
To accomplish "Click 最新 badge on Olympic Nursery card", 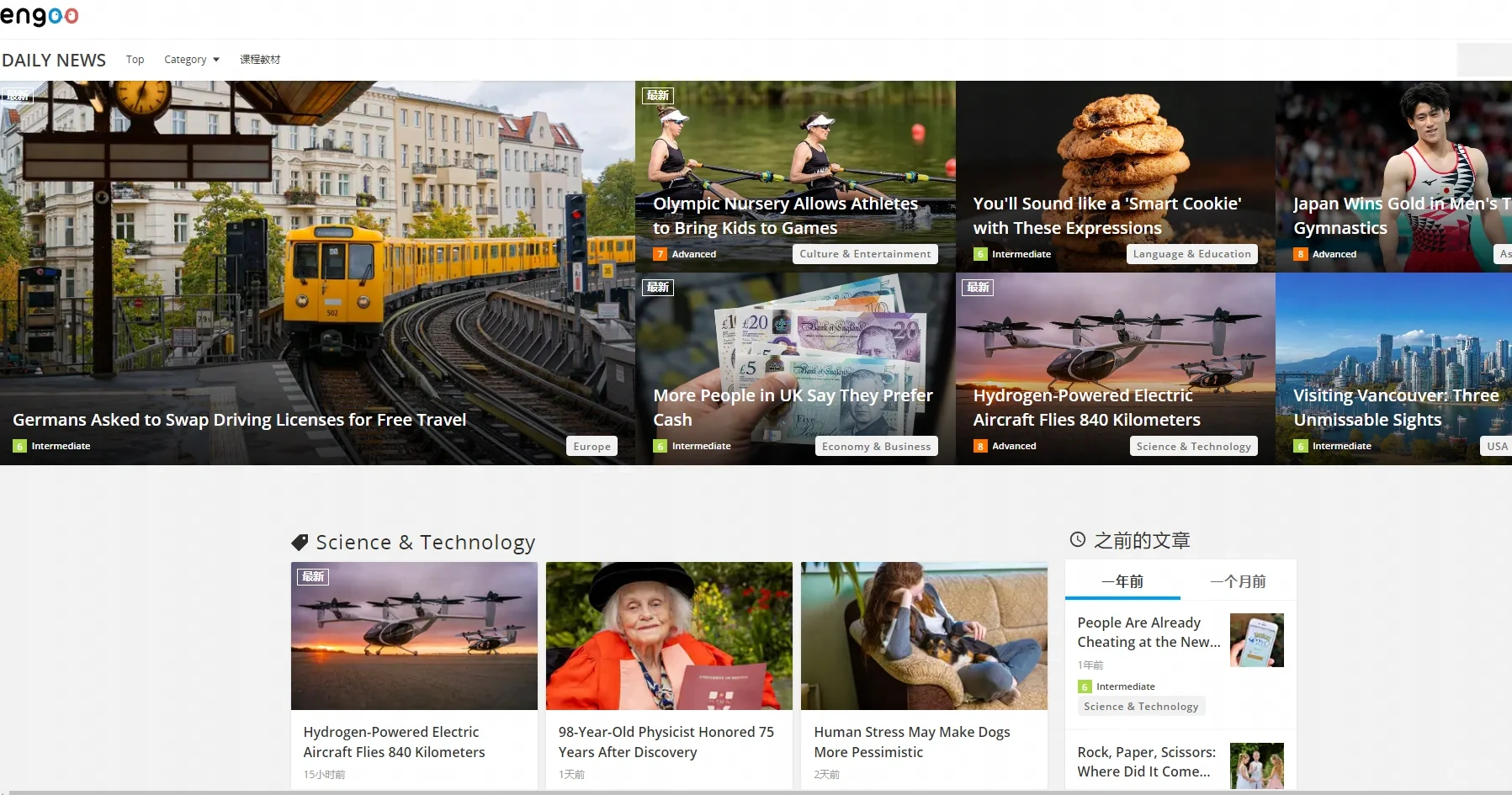I will click(x=658, y=96).
